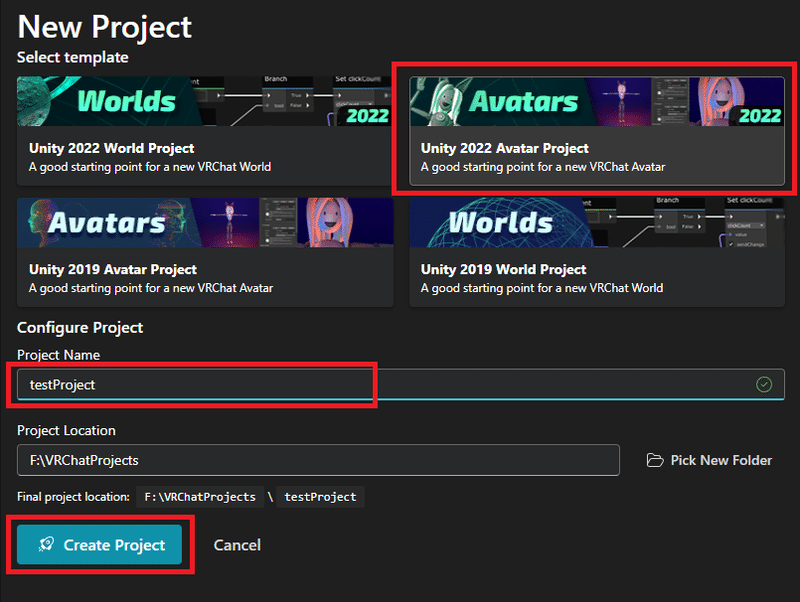Click the Project Name label
Image resolution: width=800 pixels, height=602 pixels.
click(x=59, y=355)
